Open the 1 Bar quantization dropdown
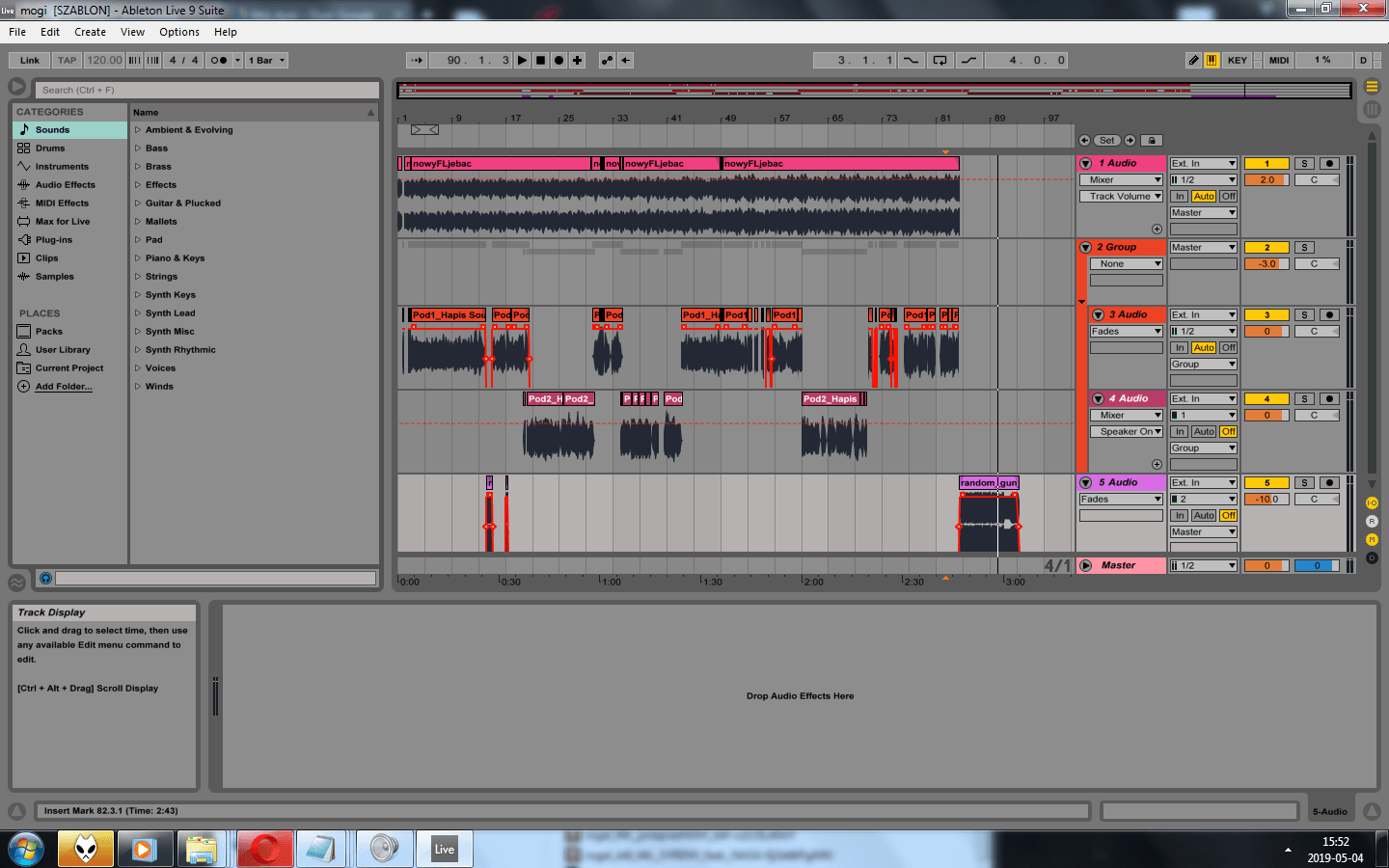Screen dimensions: 1389x868 click(x=267, y=60)
